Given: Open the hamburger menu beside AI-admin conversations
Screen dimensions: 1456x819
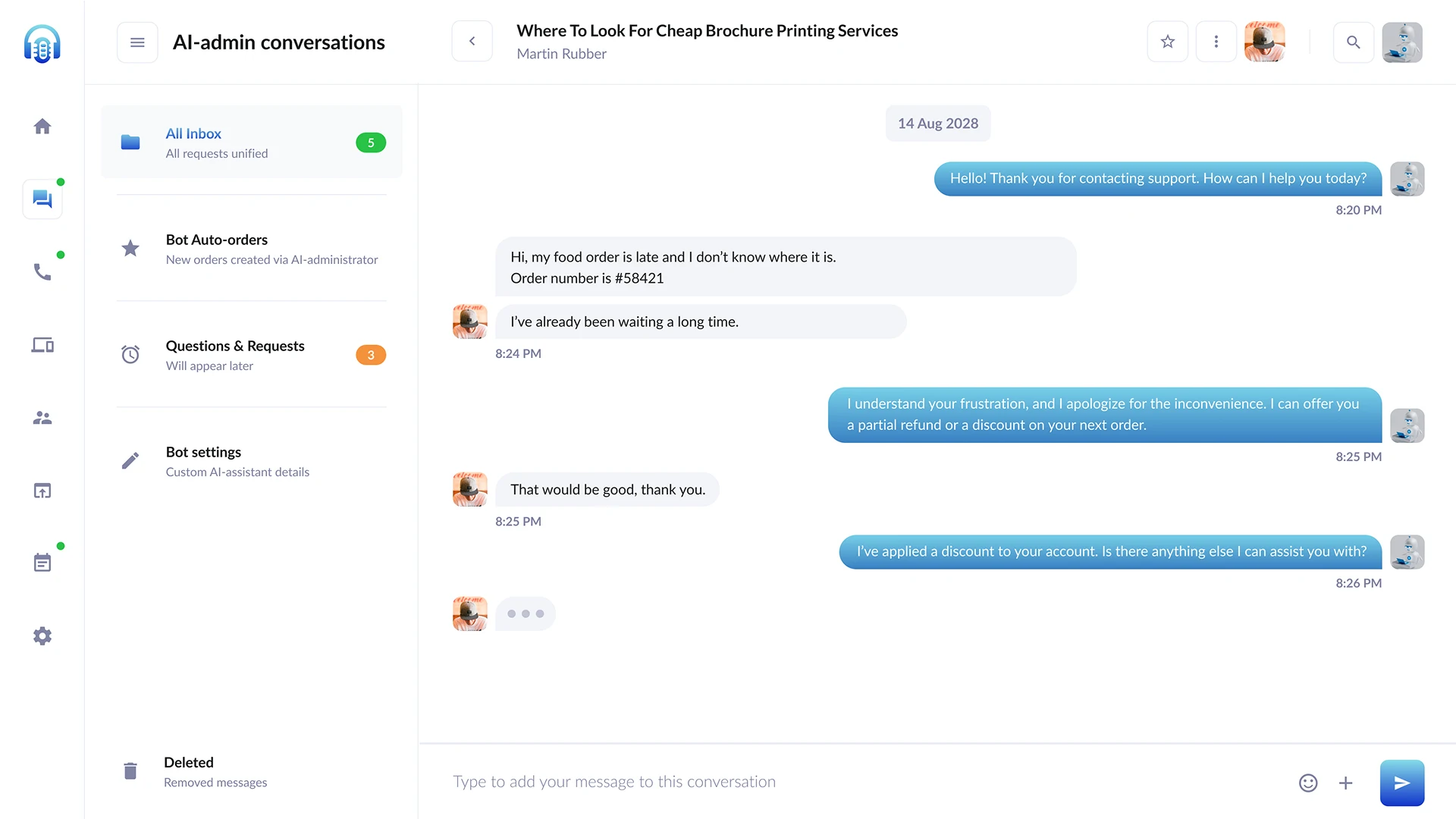Looking at the screenshot, I should [137, 42].
